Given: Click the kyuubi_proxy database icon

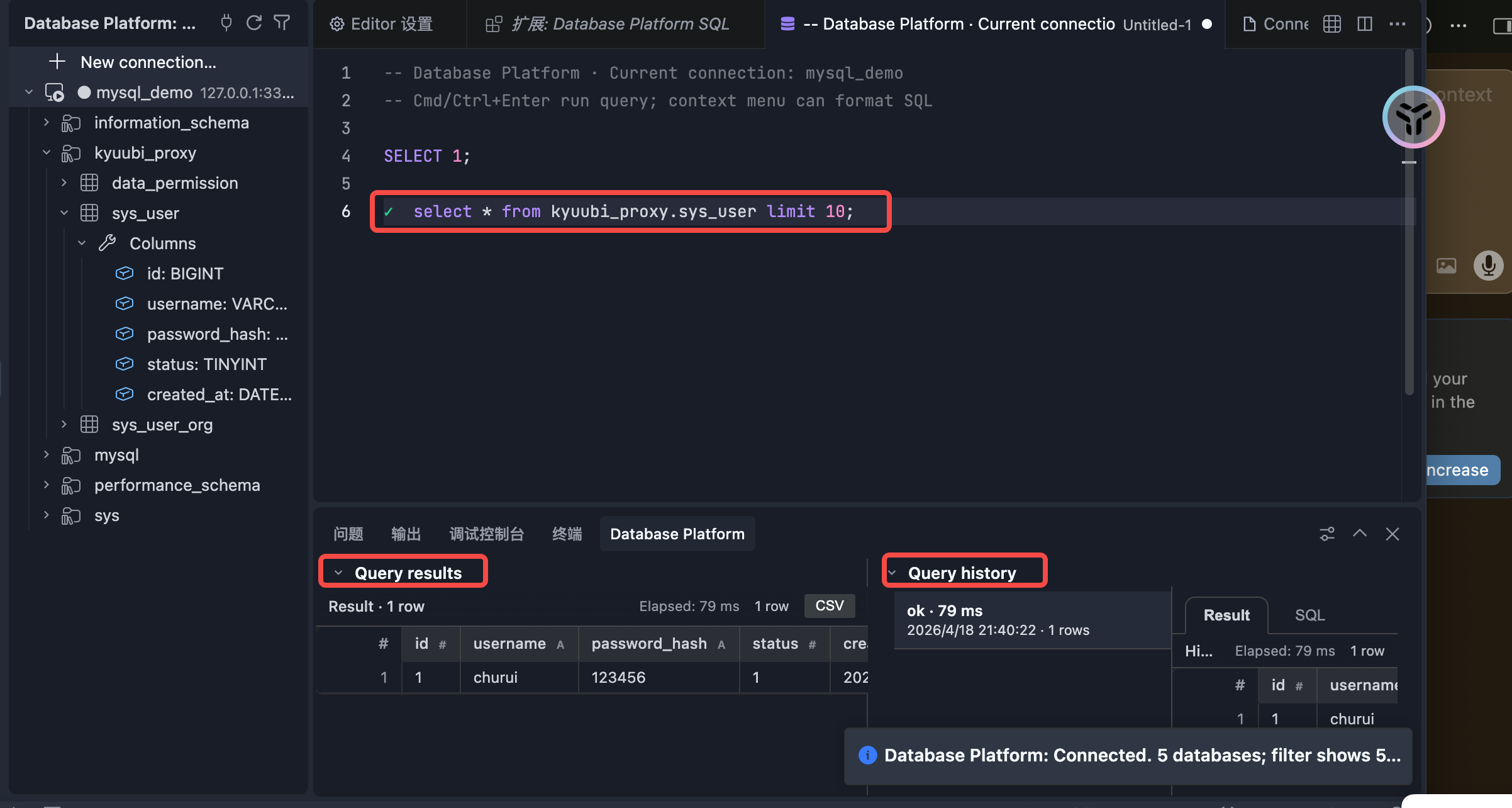Looking at the screenshot, I should pos(71,153).
